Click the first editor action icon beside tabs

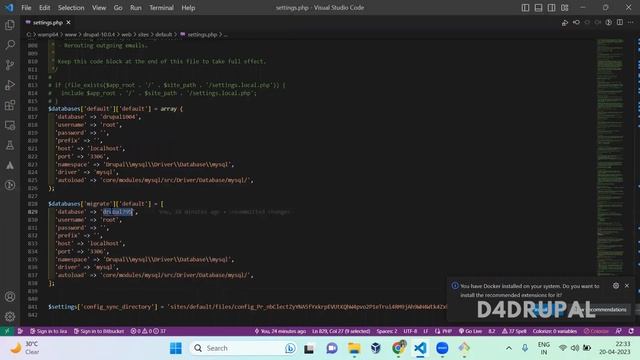(x=565, y=22)
